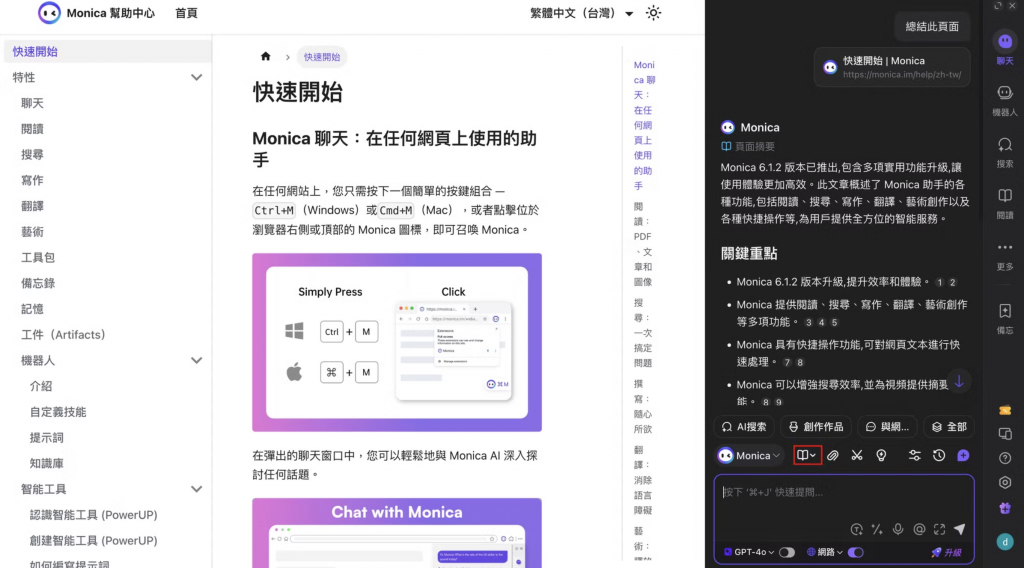Collapse the 機器人 sidebar section
The image size is (1024, 568).
pos(196,360)
